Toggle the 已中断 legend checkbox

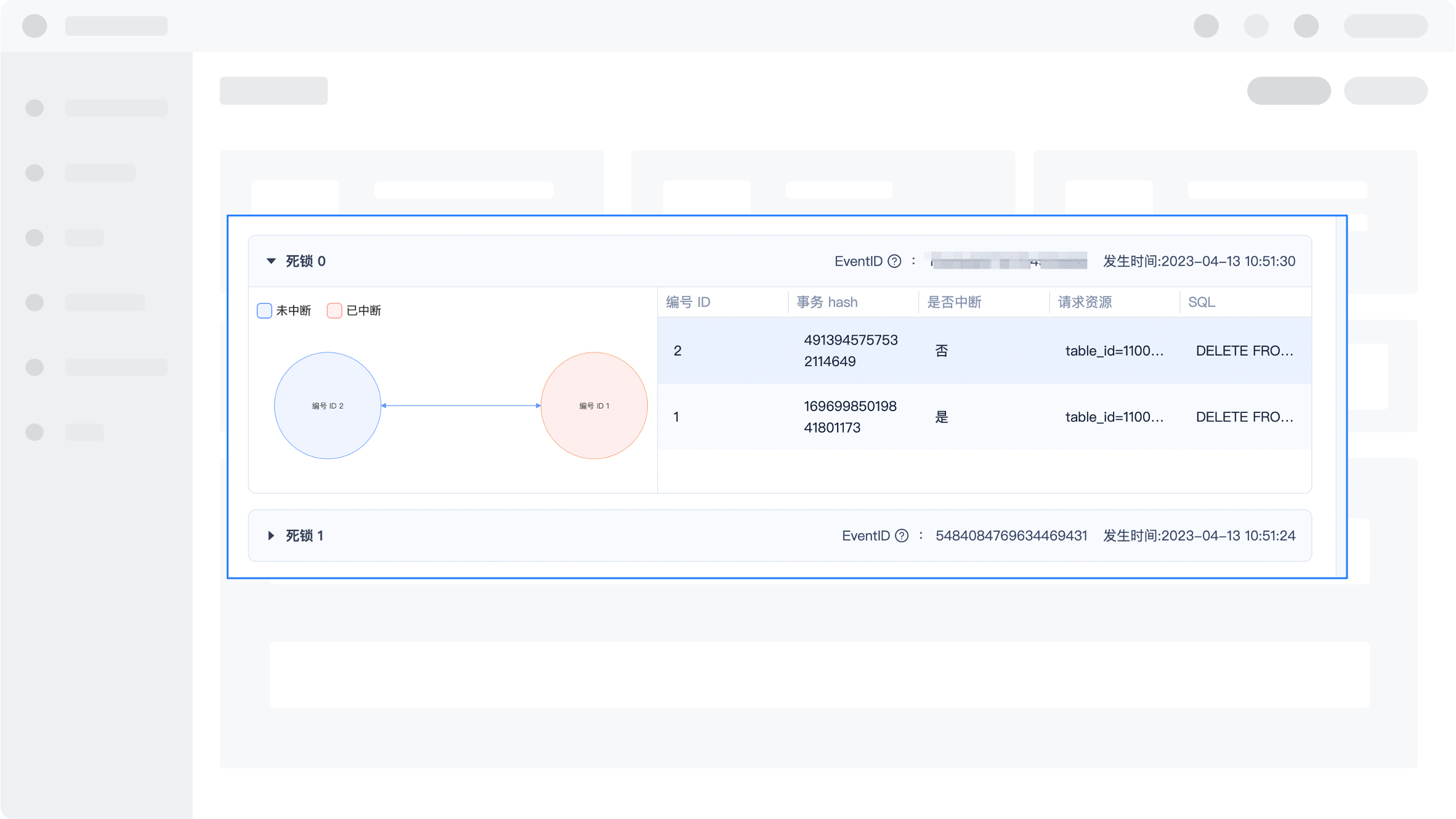(334, 311)
